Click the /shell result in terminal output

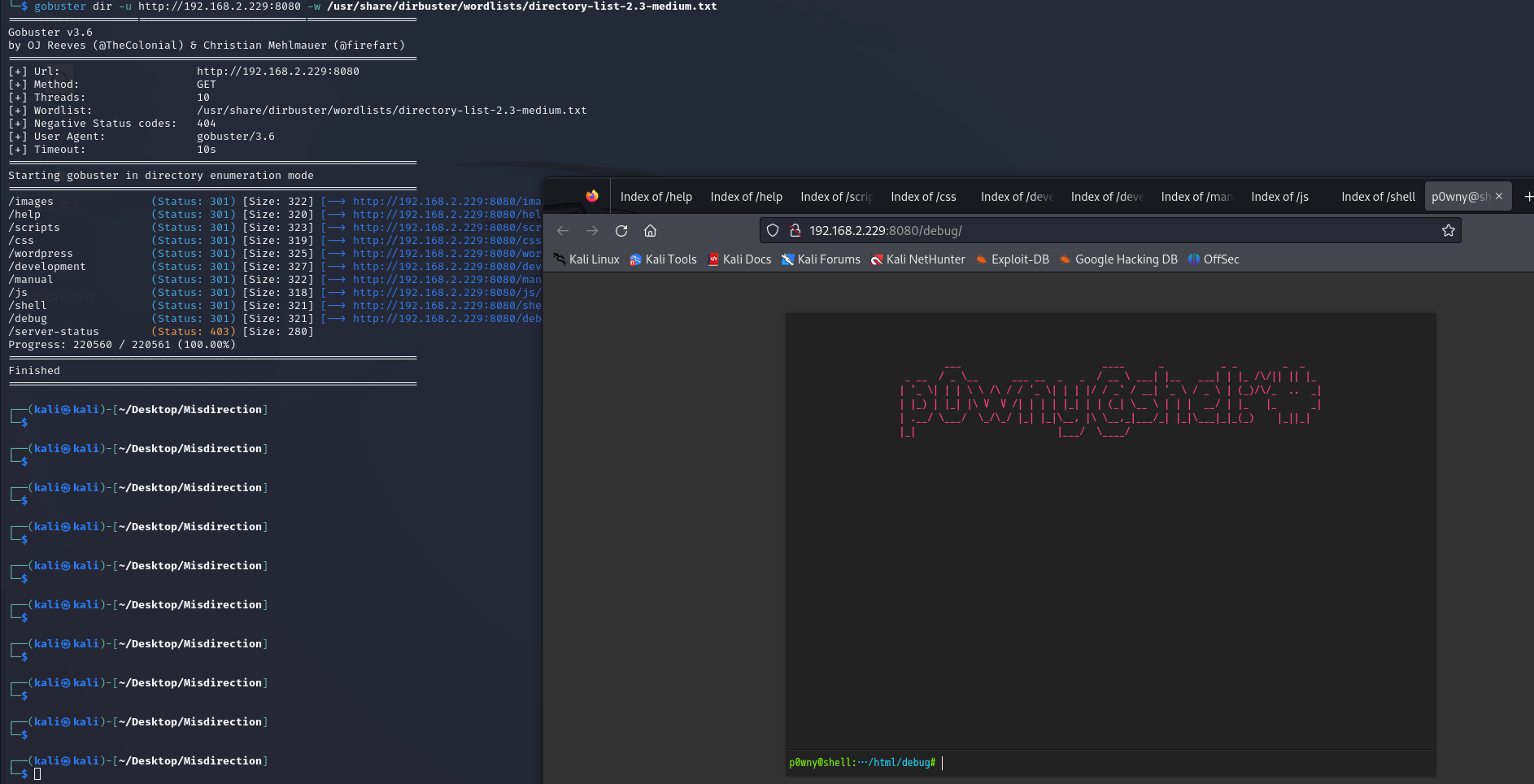point(28,306)
